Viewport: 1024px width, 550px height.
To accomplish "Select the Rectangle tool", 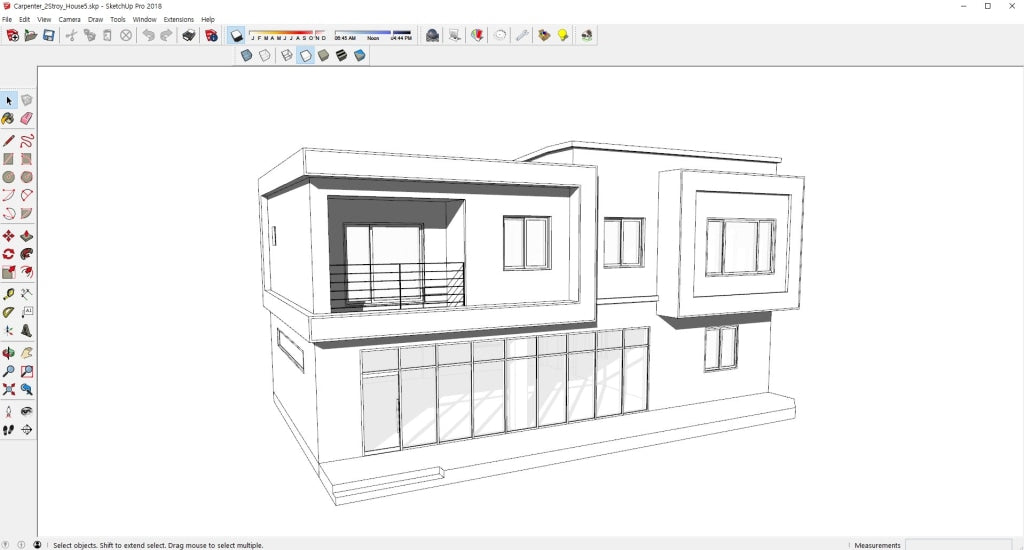I will click(8, 159).
